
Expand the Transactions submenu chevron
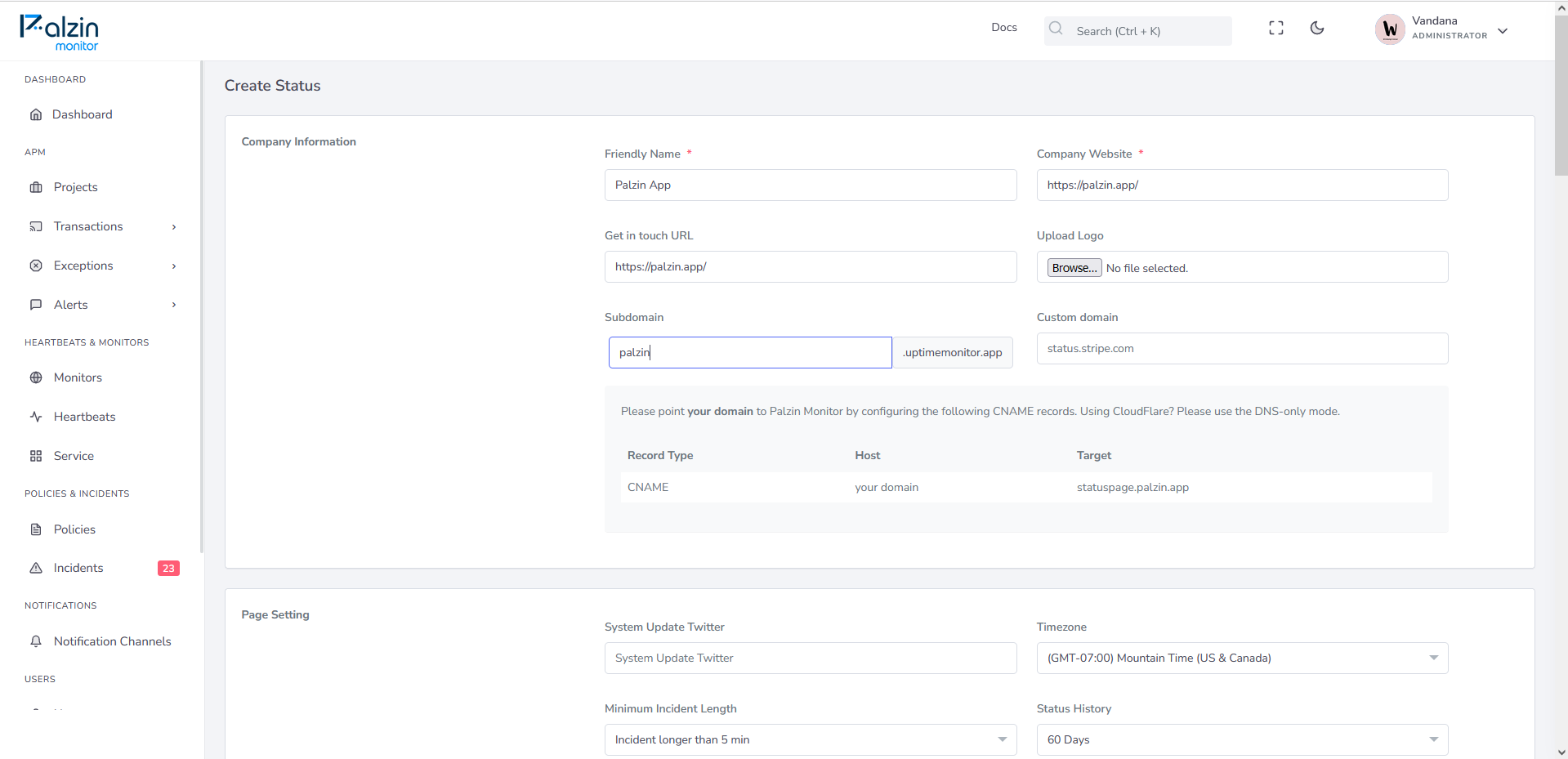pos(174,227)
